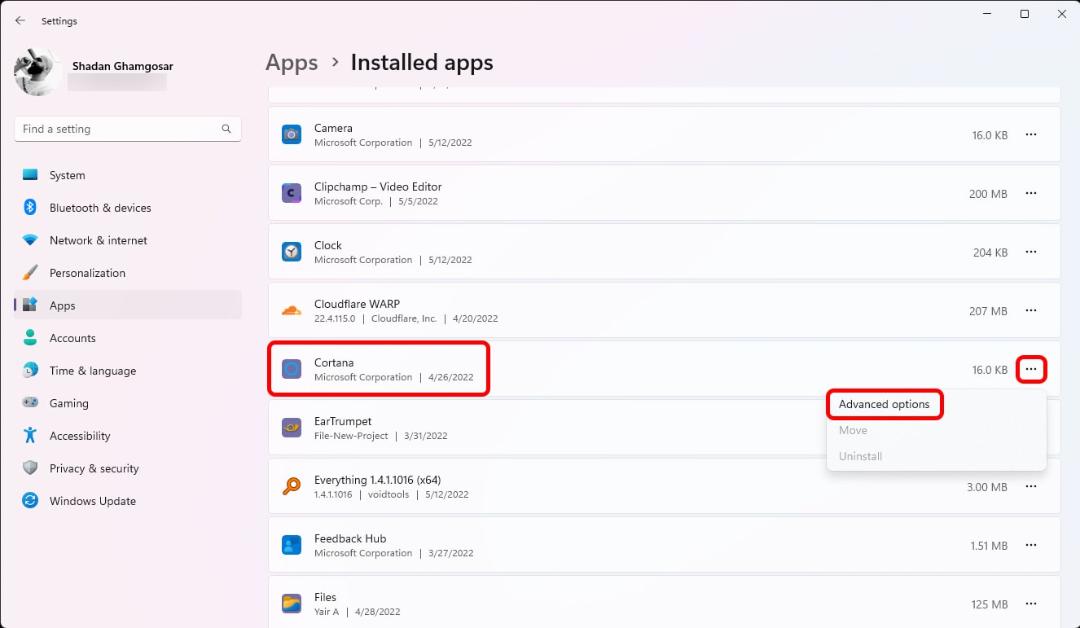Image resolution: width=1080 pixels, height=628 pixels.
Task: Click the EarTrumpet app icon
Action: [291, 428]
